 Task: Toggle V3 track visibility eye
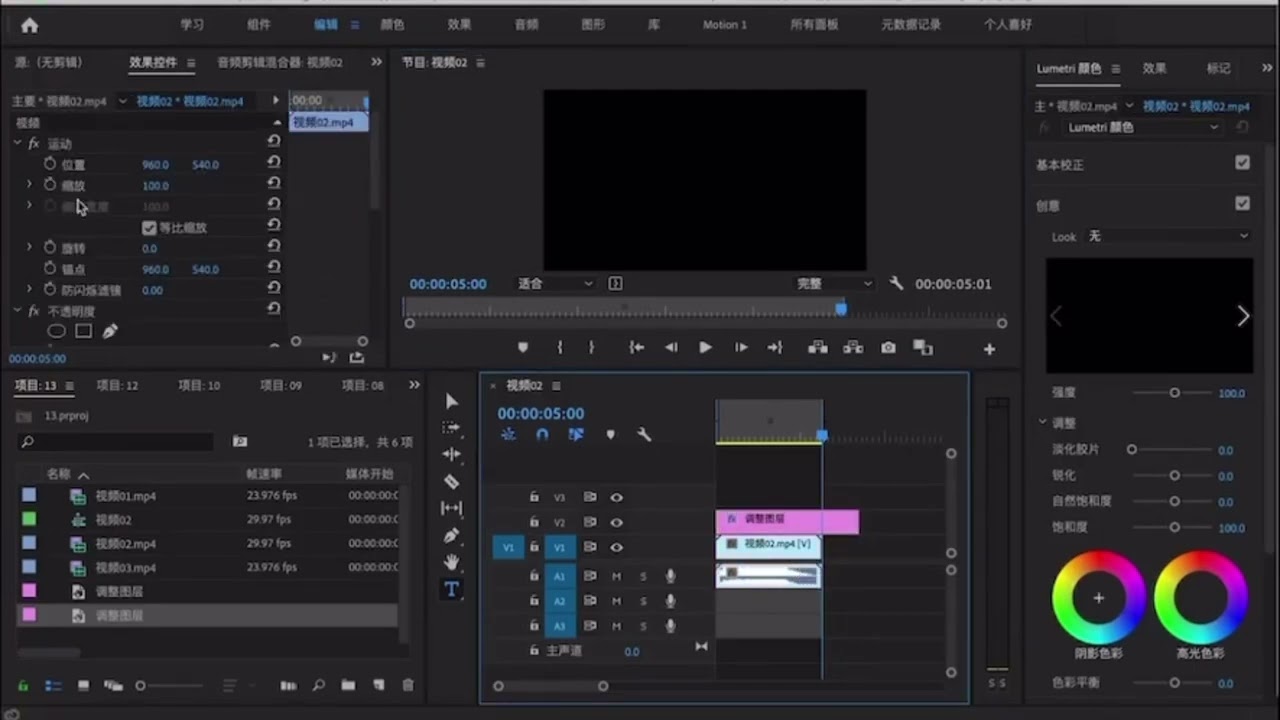(x=617, y=497)
